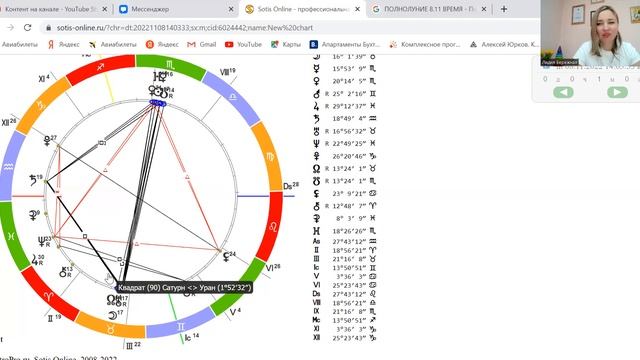Close the ПОЛНОЛУНИЕ 8.11 tab

(x=484, y=9)
